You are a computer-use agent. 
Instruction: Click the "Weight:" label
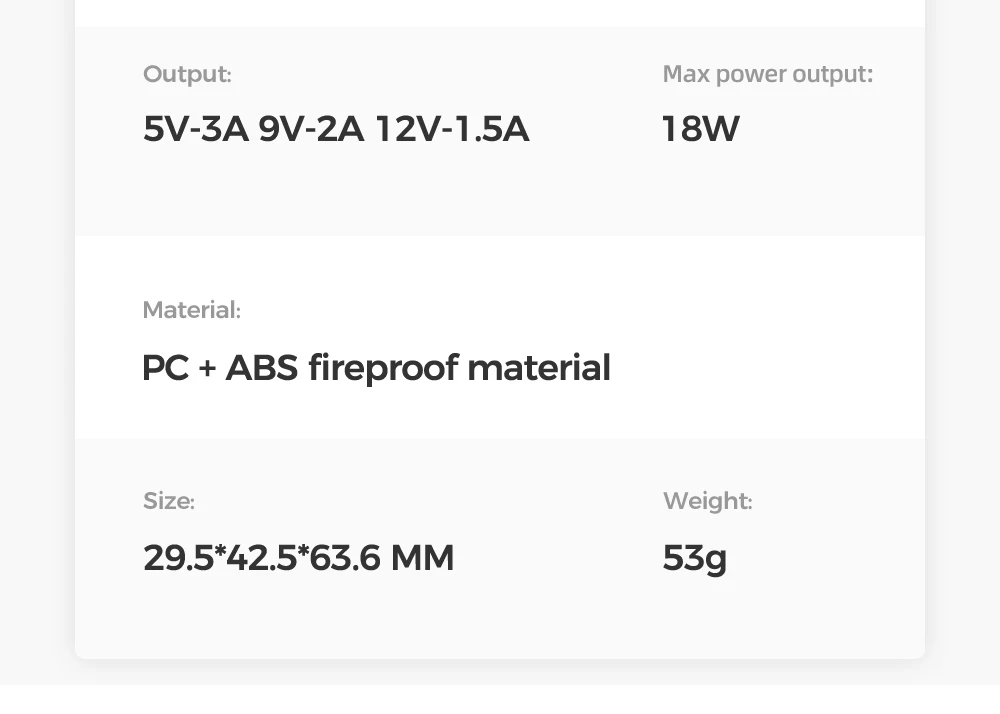[708, 501]
